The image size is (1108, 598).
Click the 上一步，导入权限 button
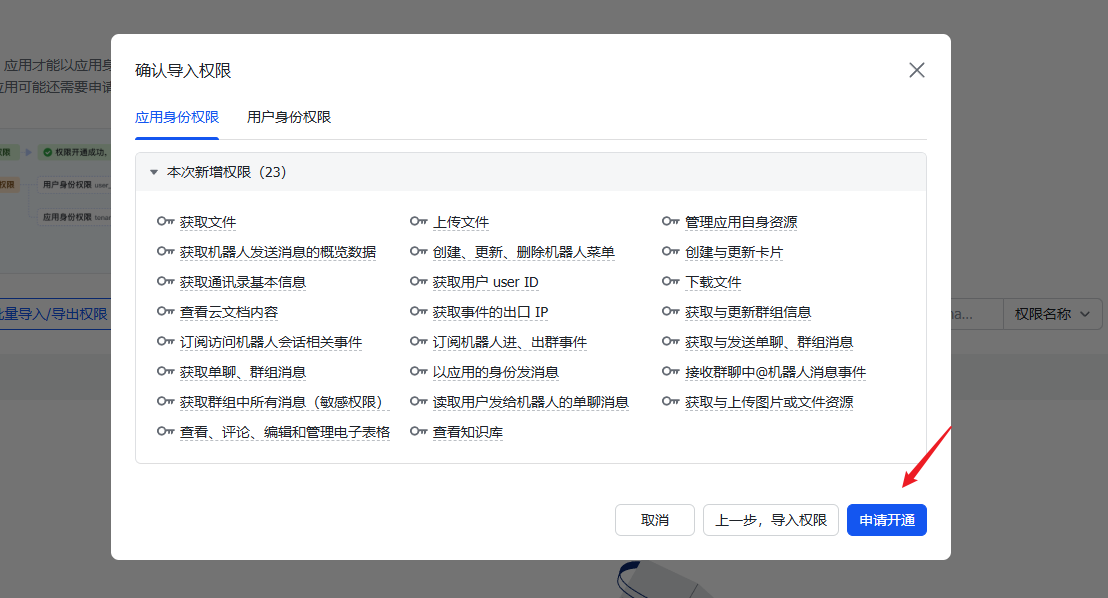[770, 519]
